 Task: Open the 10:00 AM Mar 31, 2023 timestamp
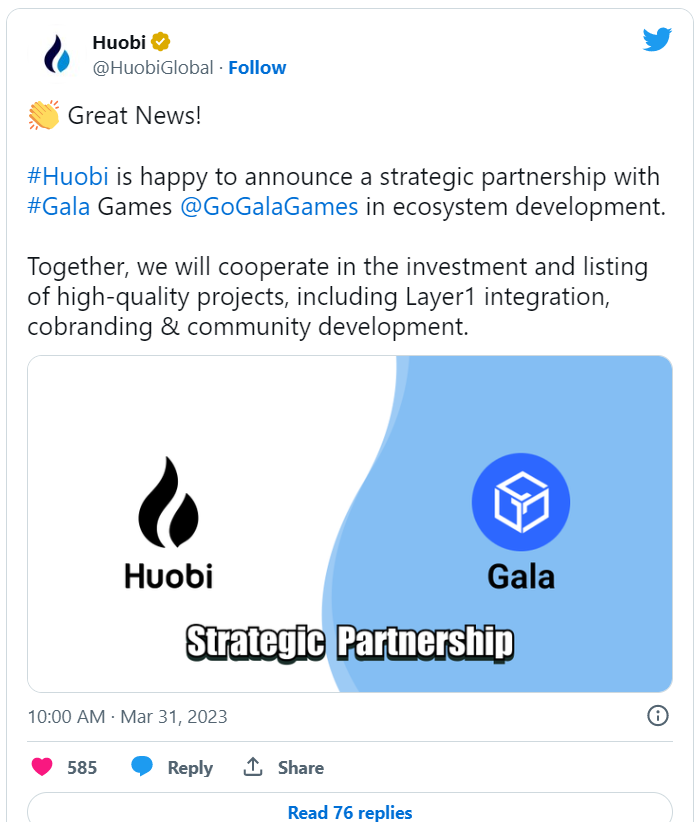127,717
